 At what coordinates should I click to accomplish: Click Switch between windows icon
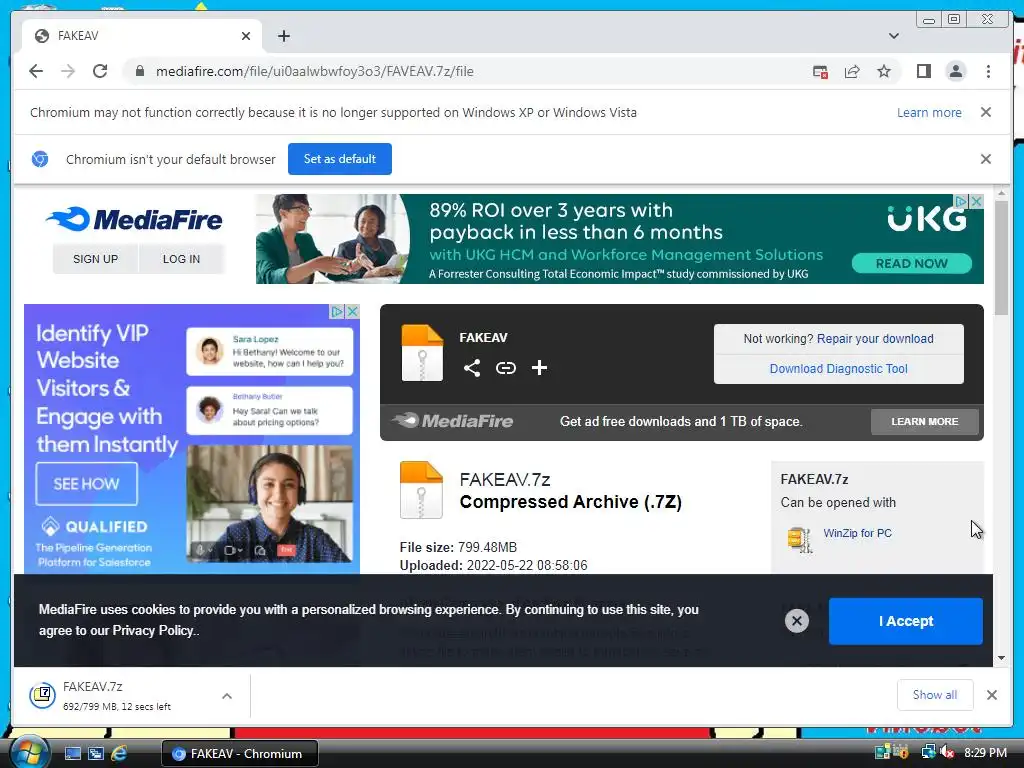tap(96, 754)
